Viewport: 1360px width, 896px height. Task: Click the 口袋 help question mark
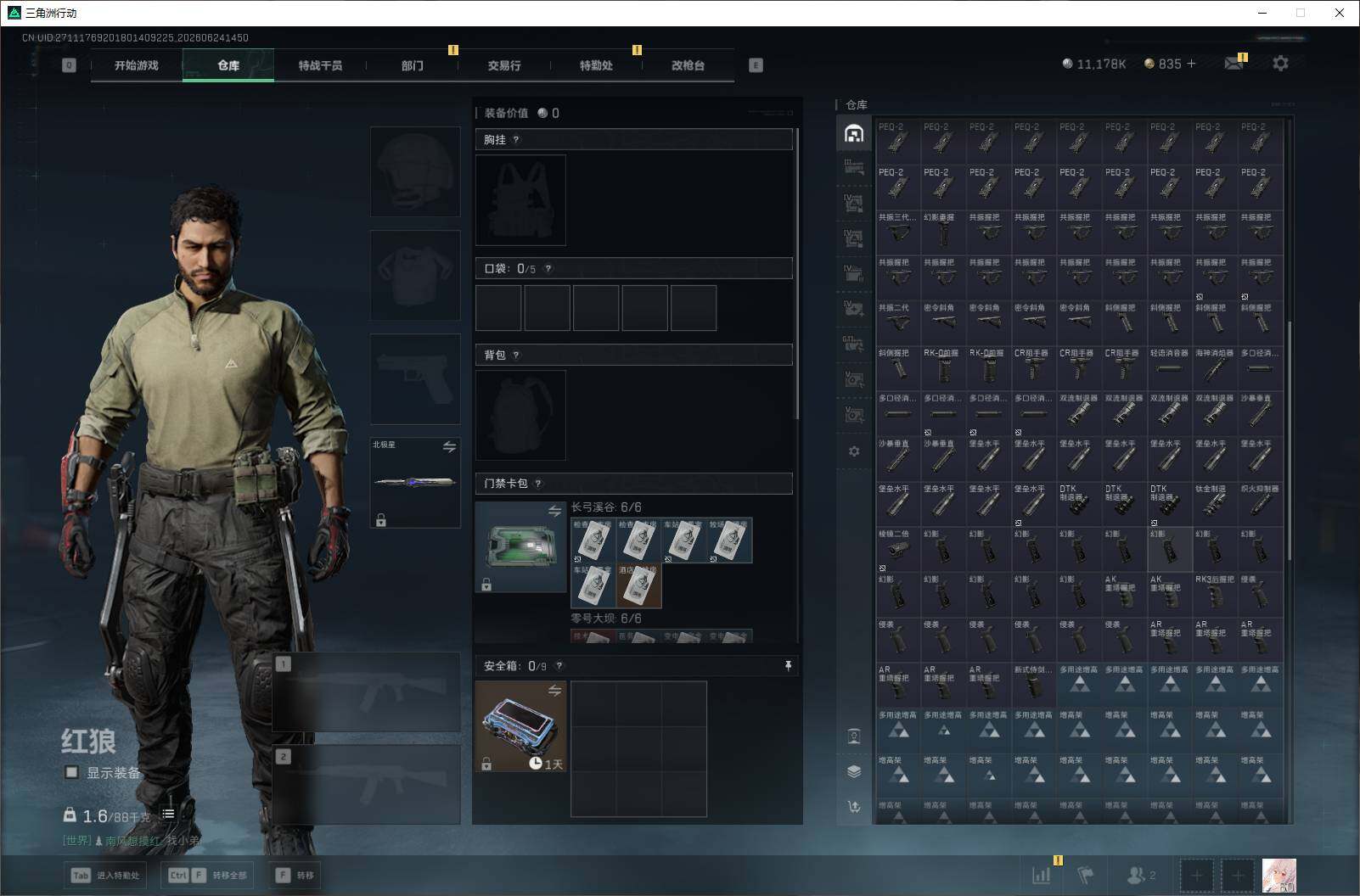coord(548,269)
